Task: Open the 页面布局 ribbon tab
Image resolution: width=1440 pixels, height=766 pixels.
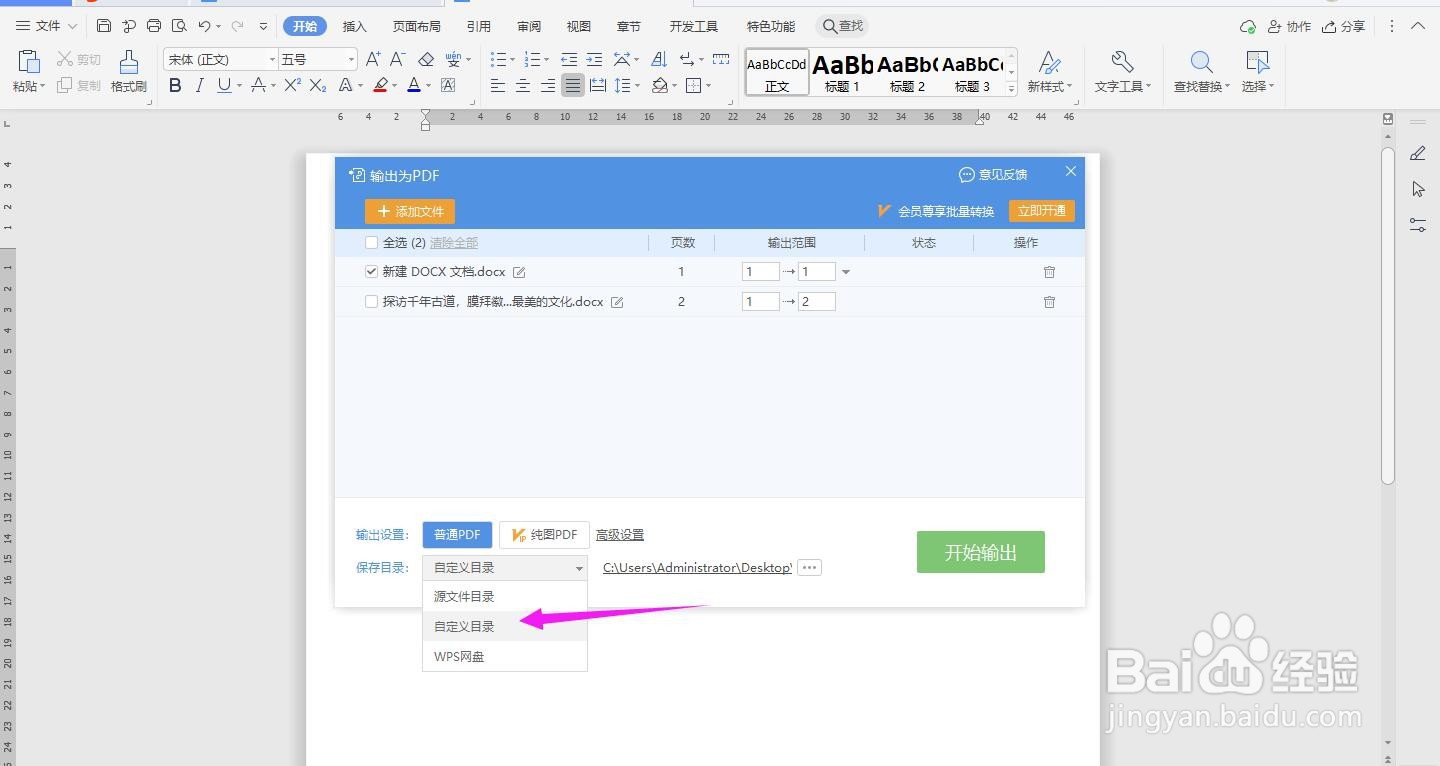Action: (417, 26)
